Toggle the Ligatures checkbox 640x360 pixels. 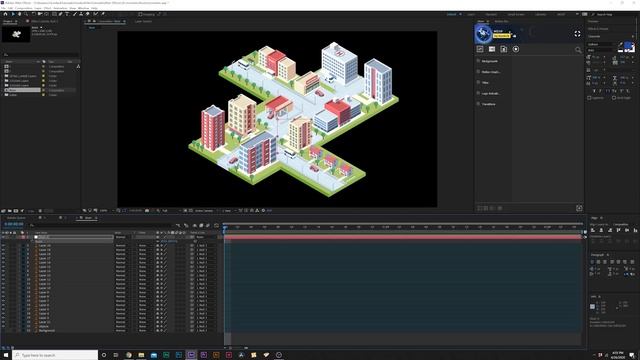[x=589, y=98]
